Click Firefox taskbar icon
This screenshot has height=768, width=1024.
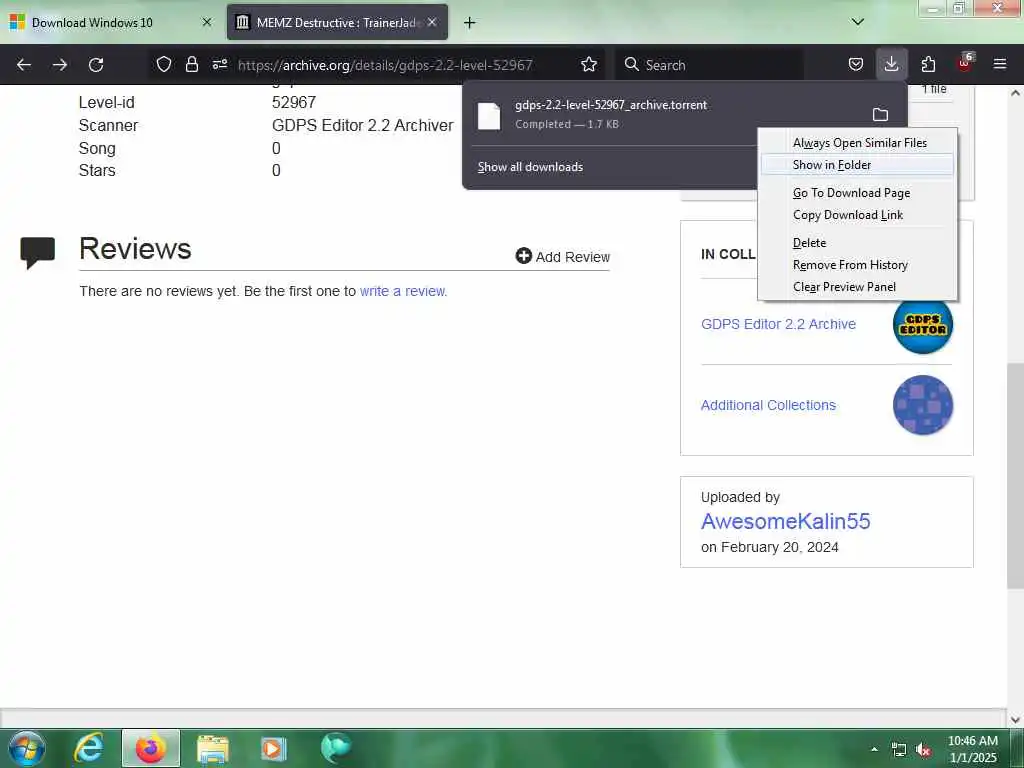[x=151, y=748]
